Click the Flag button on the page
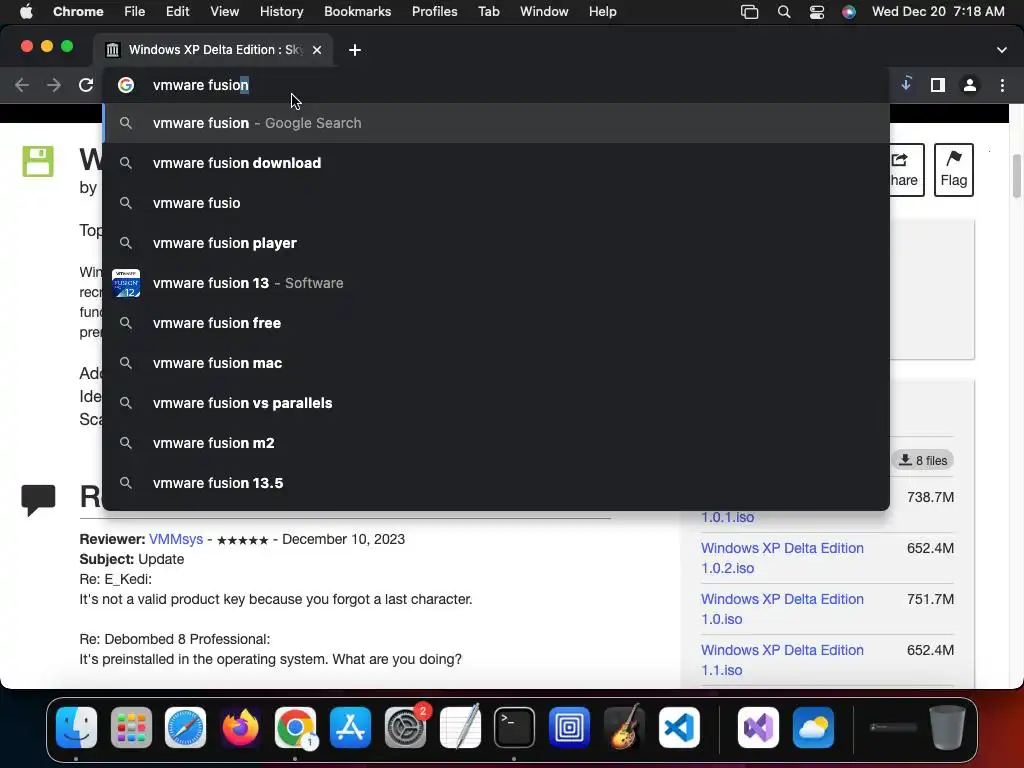Image resolution: width=1024 pixels, height=768 pixels. (x=953, y=170)
